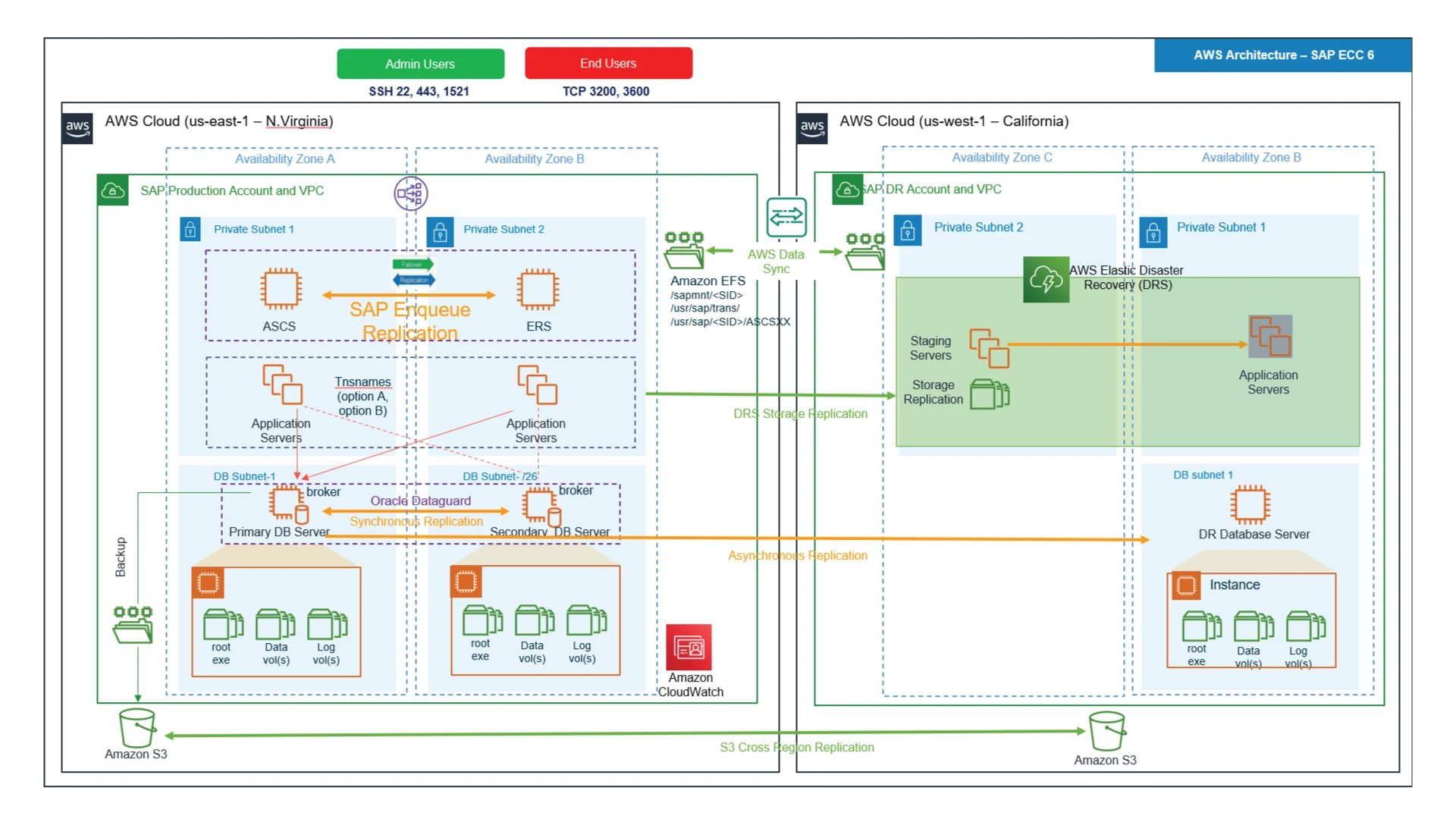Screen dimensions: 1456x825
Task: Click the Availability Zone C label
Action: click(x=1002, y=158)
